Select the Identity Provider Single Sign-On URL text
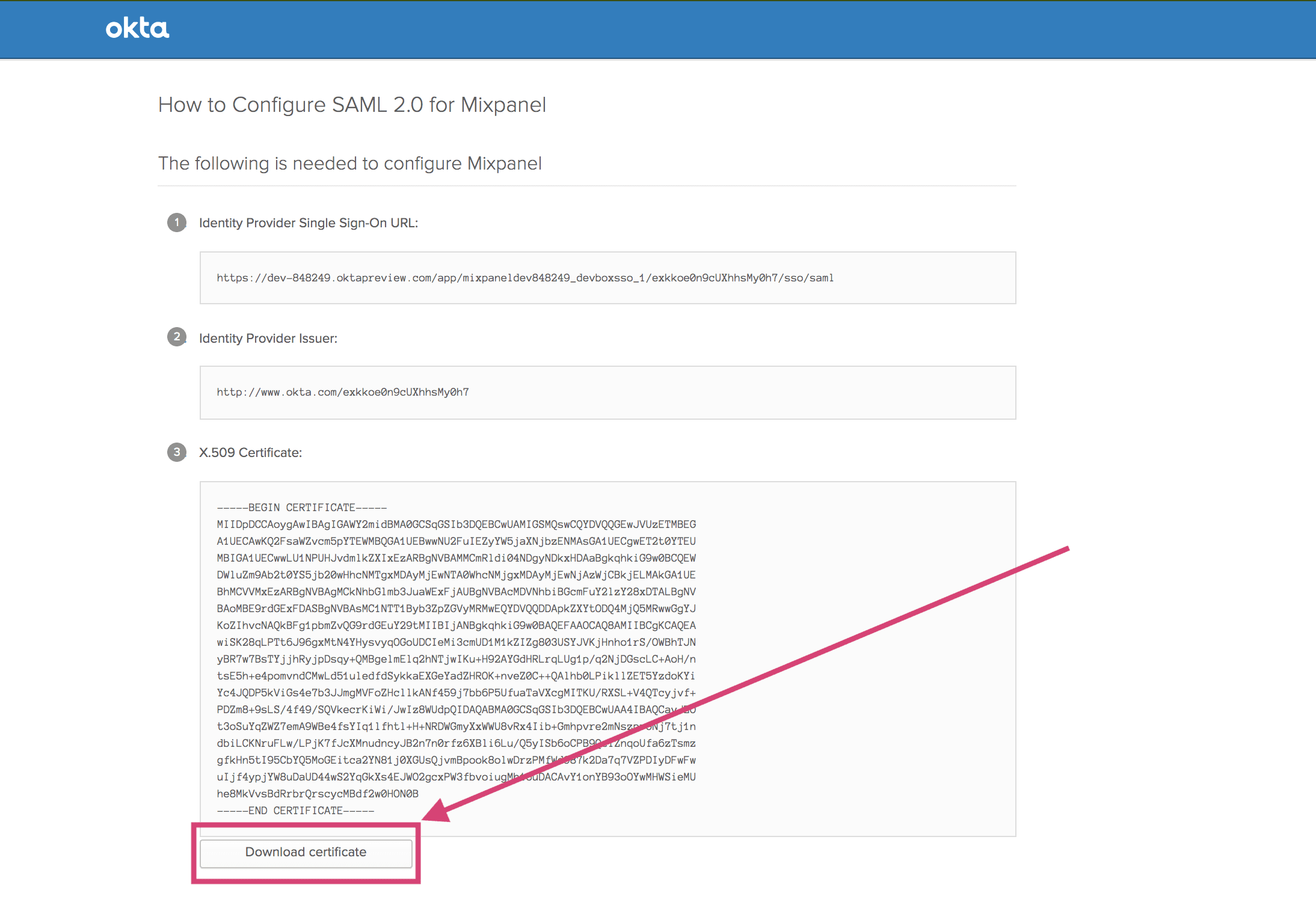 [x=524, y=278]
